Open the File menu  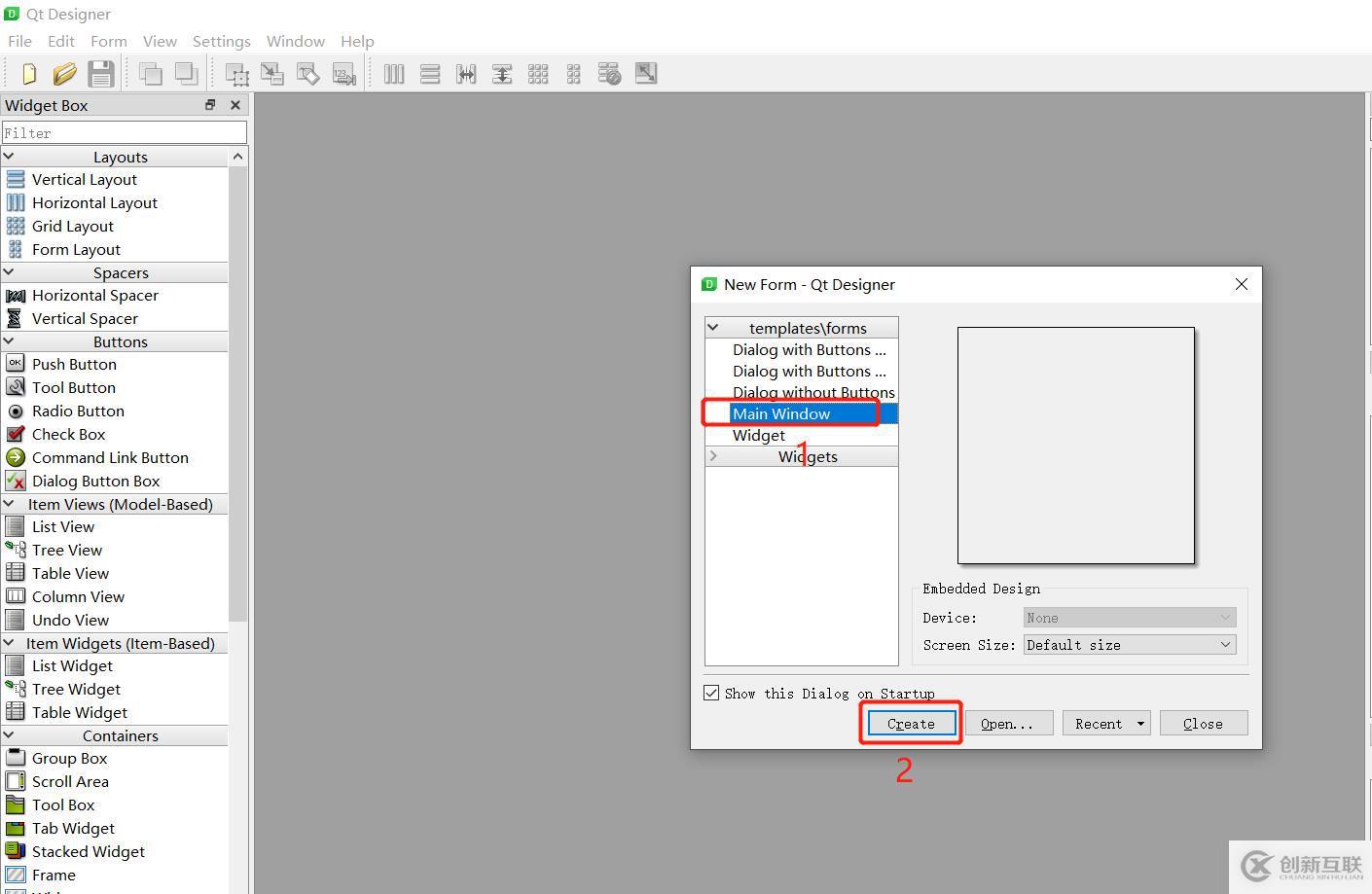(19, 41)
